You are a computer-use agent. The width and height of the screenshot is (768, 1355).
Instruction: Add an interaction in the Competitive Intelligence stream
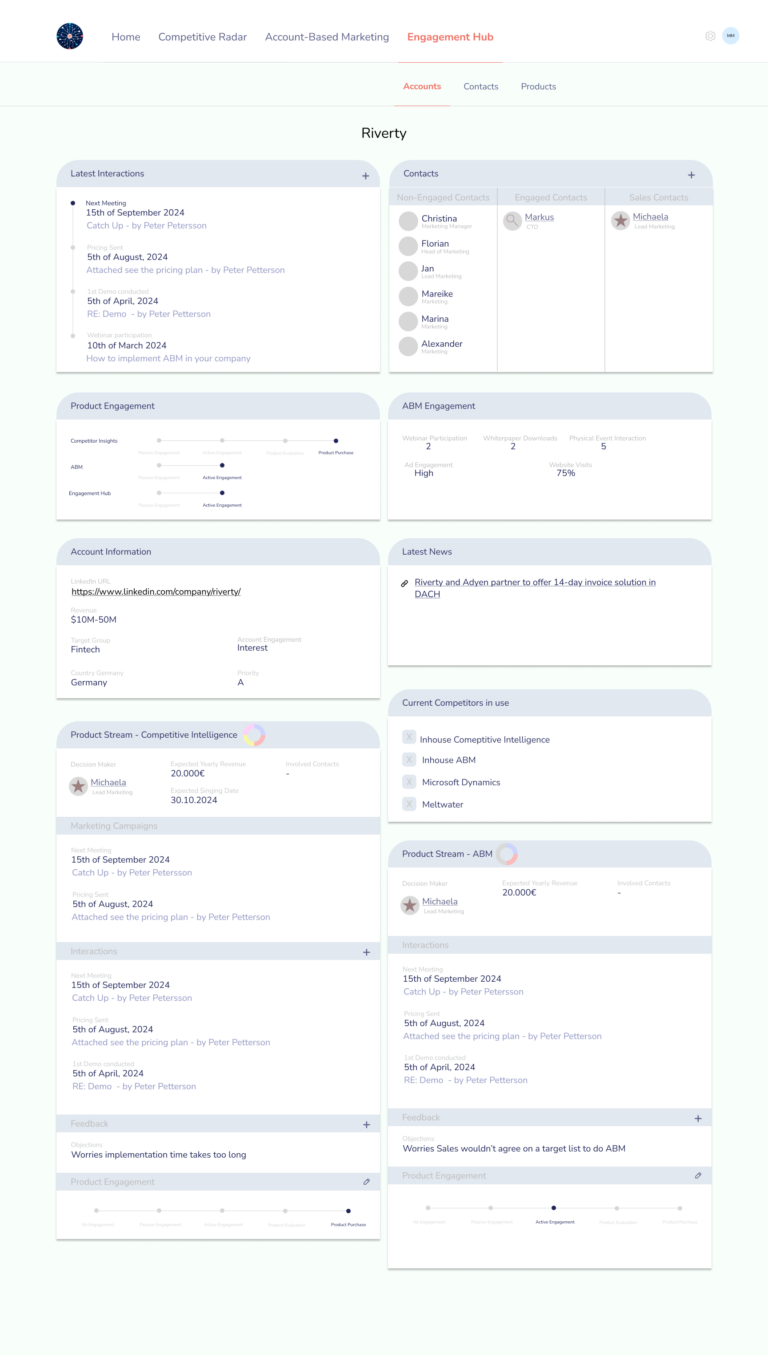366,952
